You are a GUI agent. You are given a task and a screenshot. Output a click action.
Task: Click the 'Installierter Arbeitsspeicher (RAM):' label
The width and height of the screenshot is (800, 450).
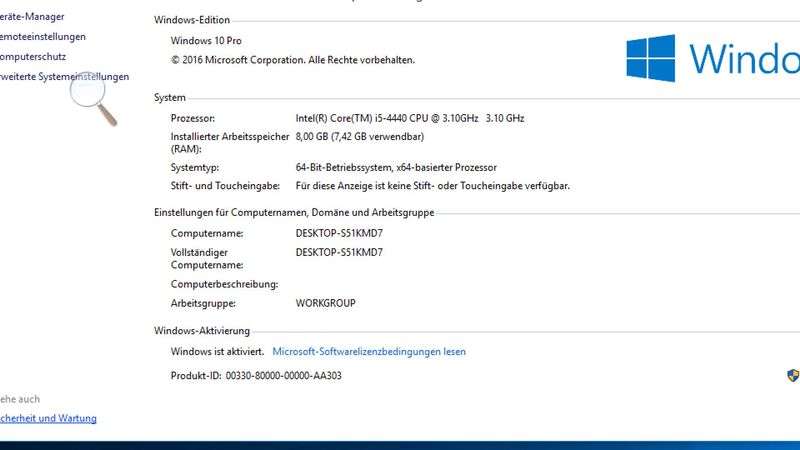[230, 143]
